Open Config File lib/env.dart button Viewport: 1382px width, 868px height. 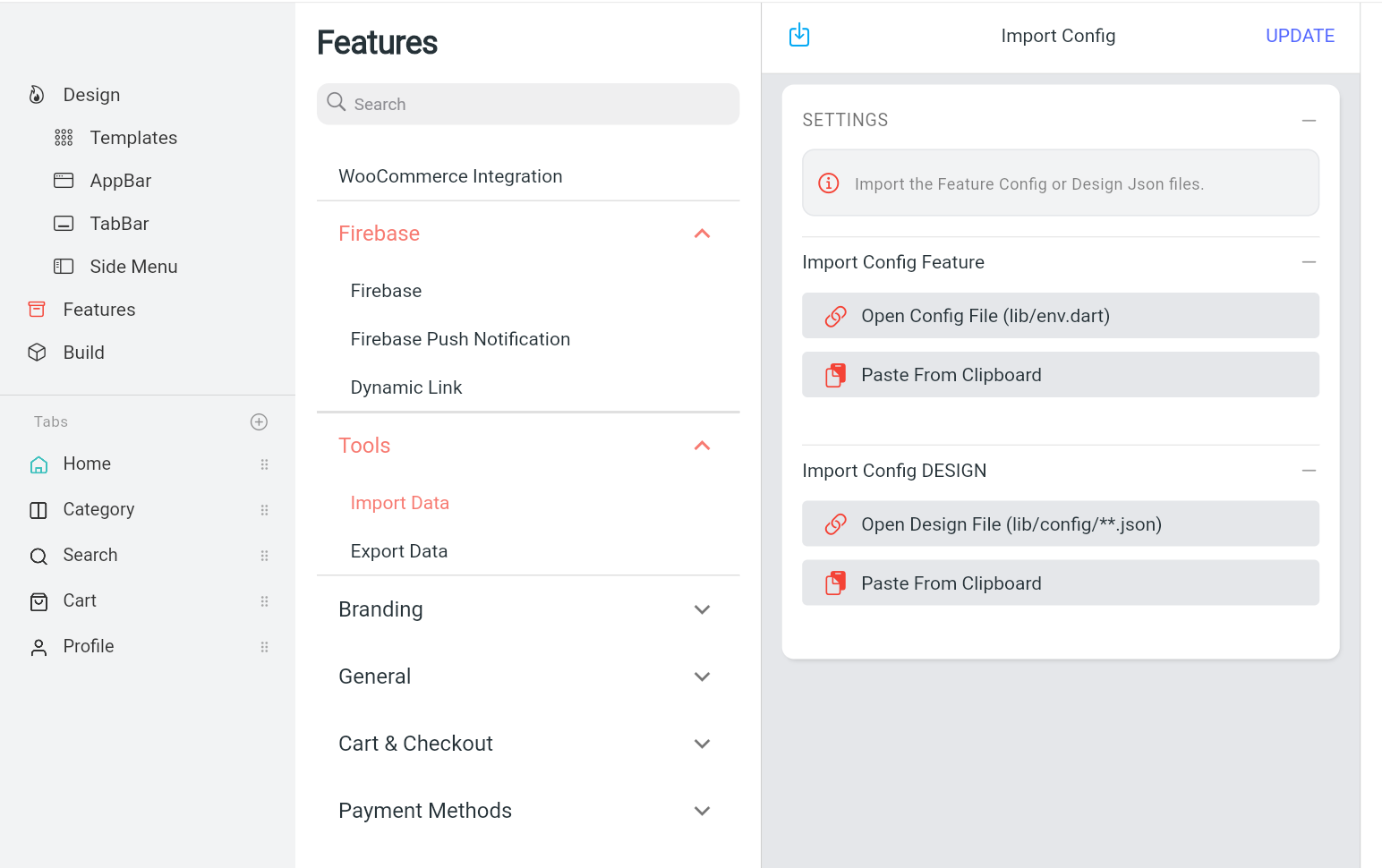(x=1060, y=316)
